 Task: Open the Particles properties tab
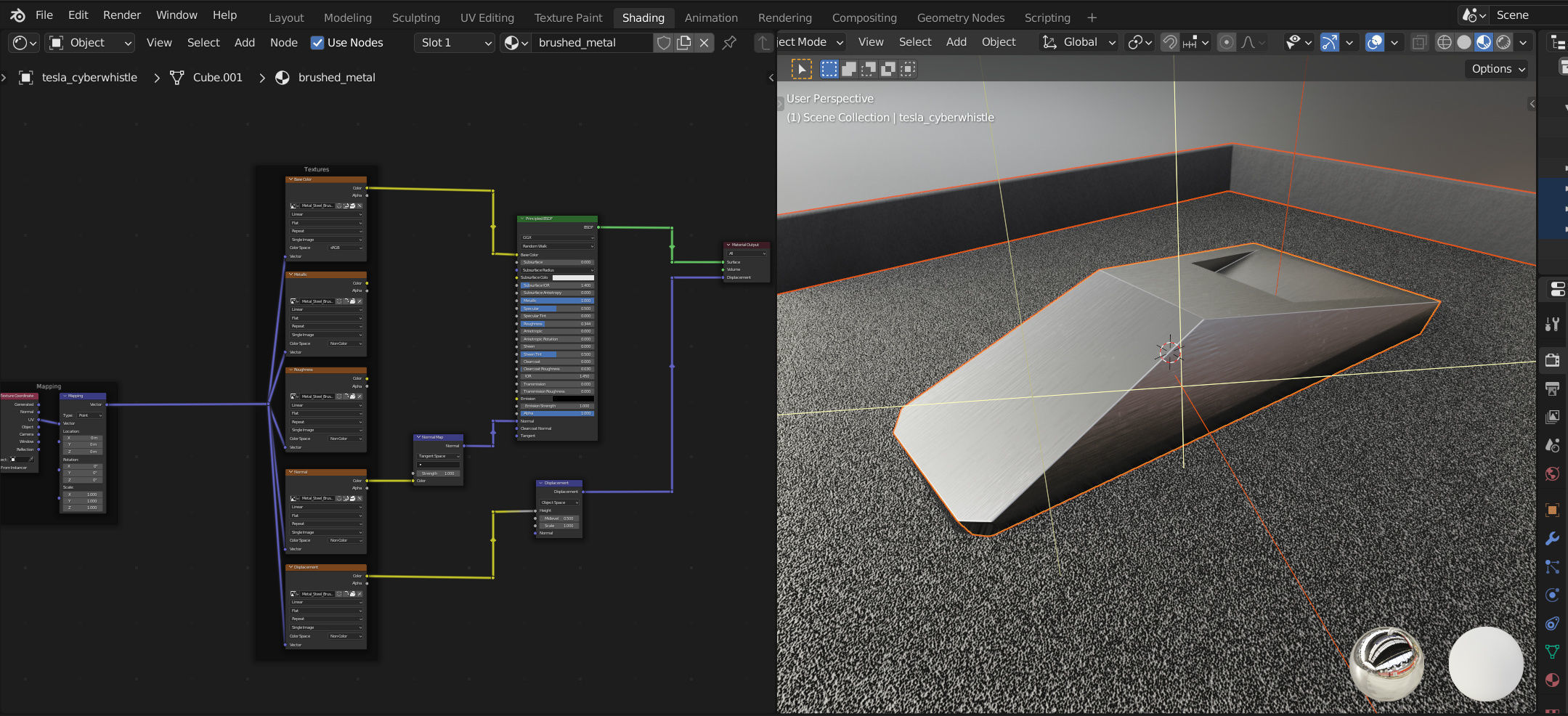(x=1553, y=566)
